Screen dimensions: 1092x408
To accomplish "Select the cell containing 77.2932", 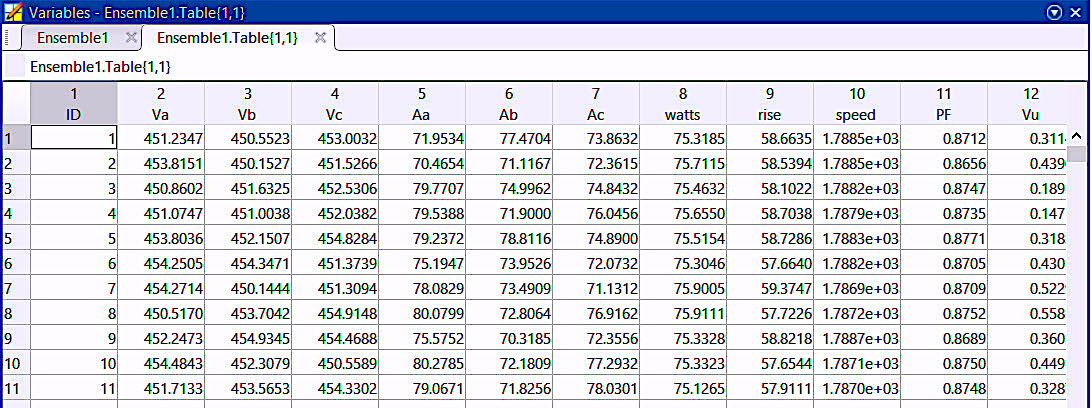I will click(x=596, y=363).
